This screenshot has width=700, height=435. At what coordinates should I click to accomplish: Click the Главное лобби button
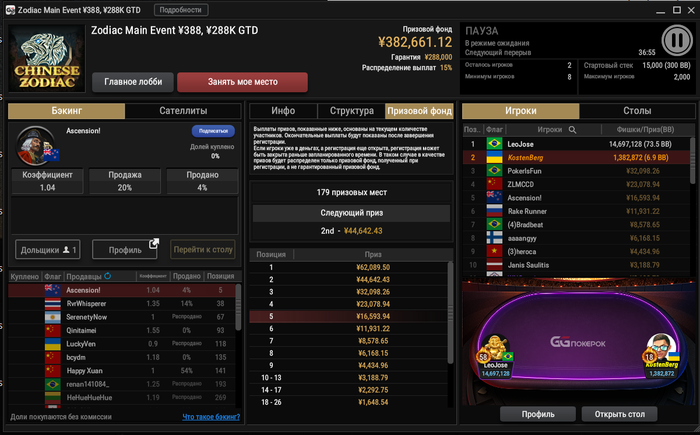click(133, 82)
